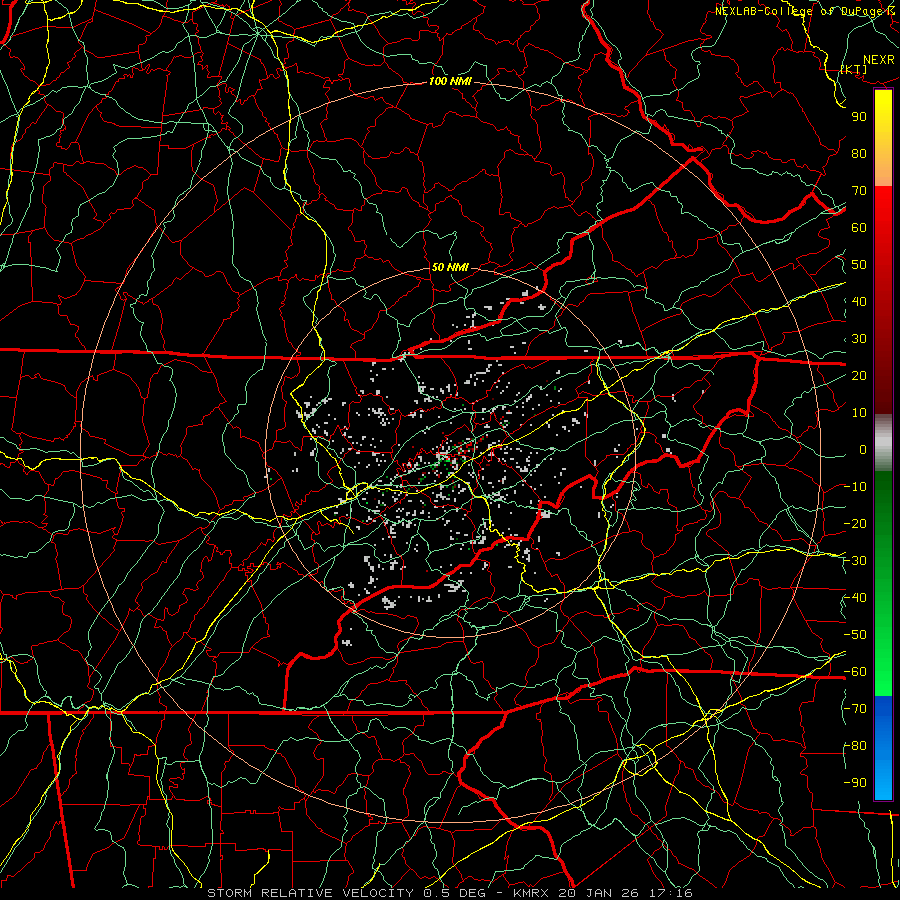Click the "100 NMI" range ring label
Screen dimensions: 900x900
[x=450, y=82]
